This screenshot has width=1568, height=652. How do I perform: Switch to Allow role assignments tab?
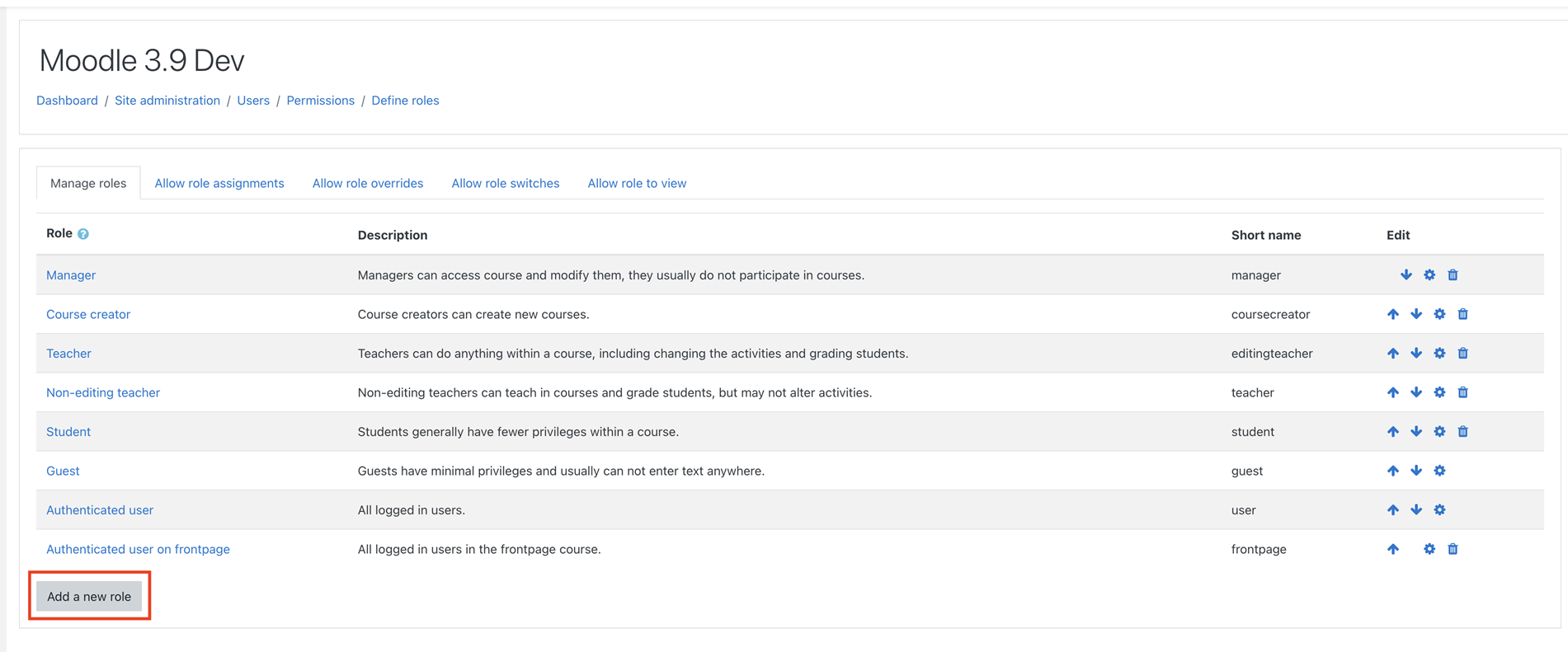219,183
